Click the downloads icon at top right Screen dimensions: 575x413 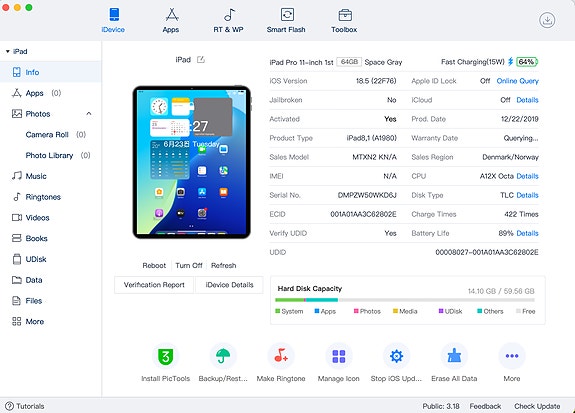547,20
